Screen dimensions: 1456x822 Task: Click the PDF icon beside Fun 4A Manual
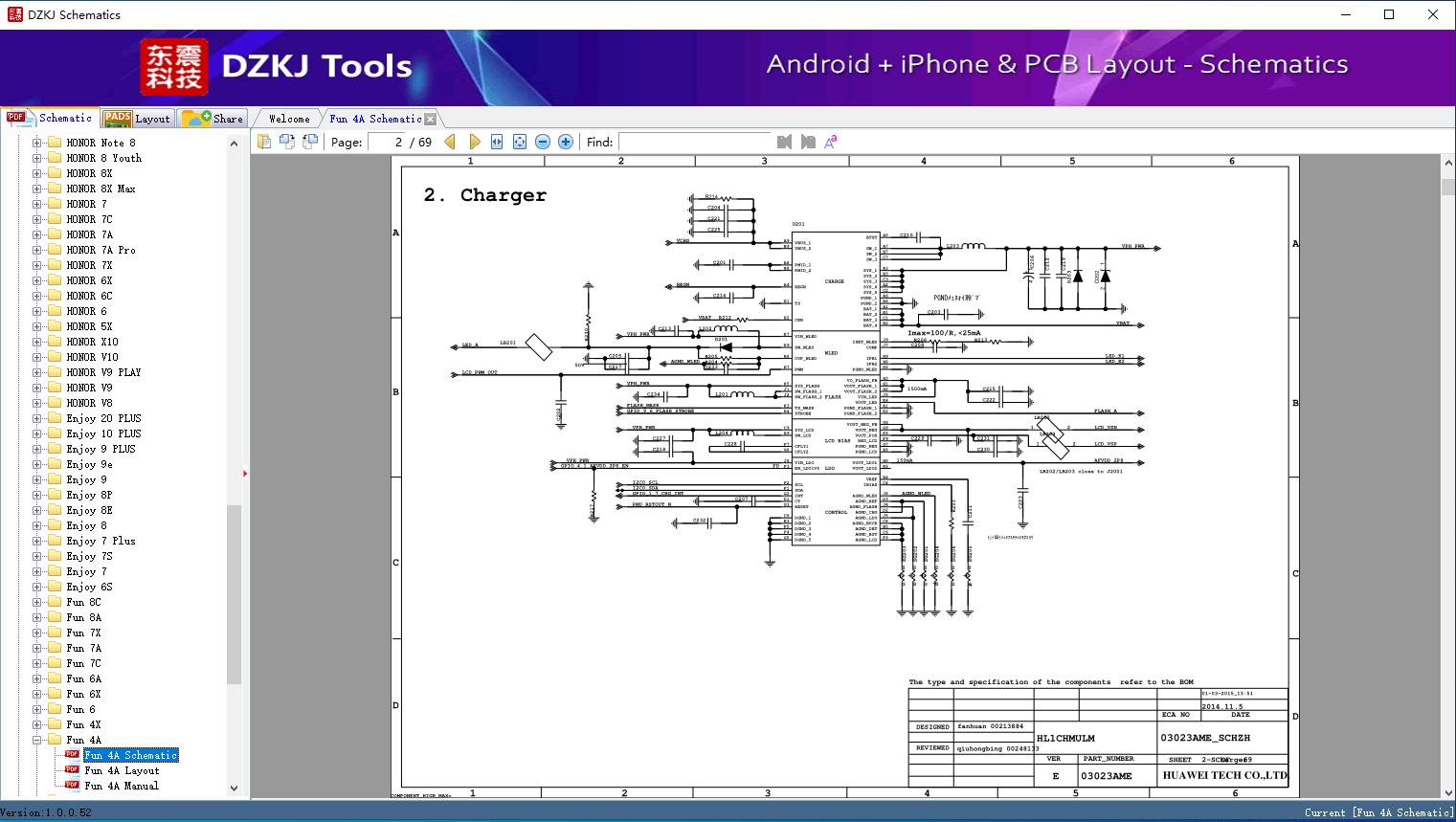point(72,785)
